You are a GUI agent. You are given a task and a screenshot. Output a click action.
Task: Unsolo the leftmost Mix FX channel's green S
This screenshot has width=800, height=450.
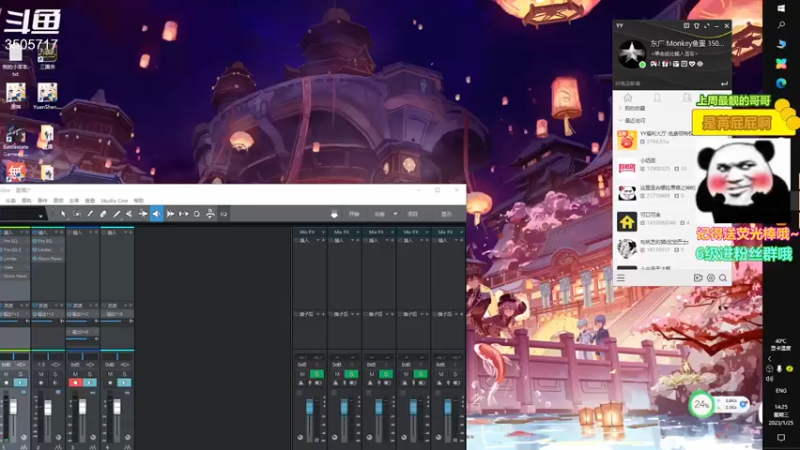coord(317,374)
